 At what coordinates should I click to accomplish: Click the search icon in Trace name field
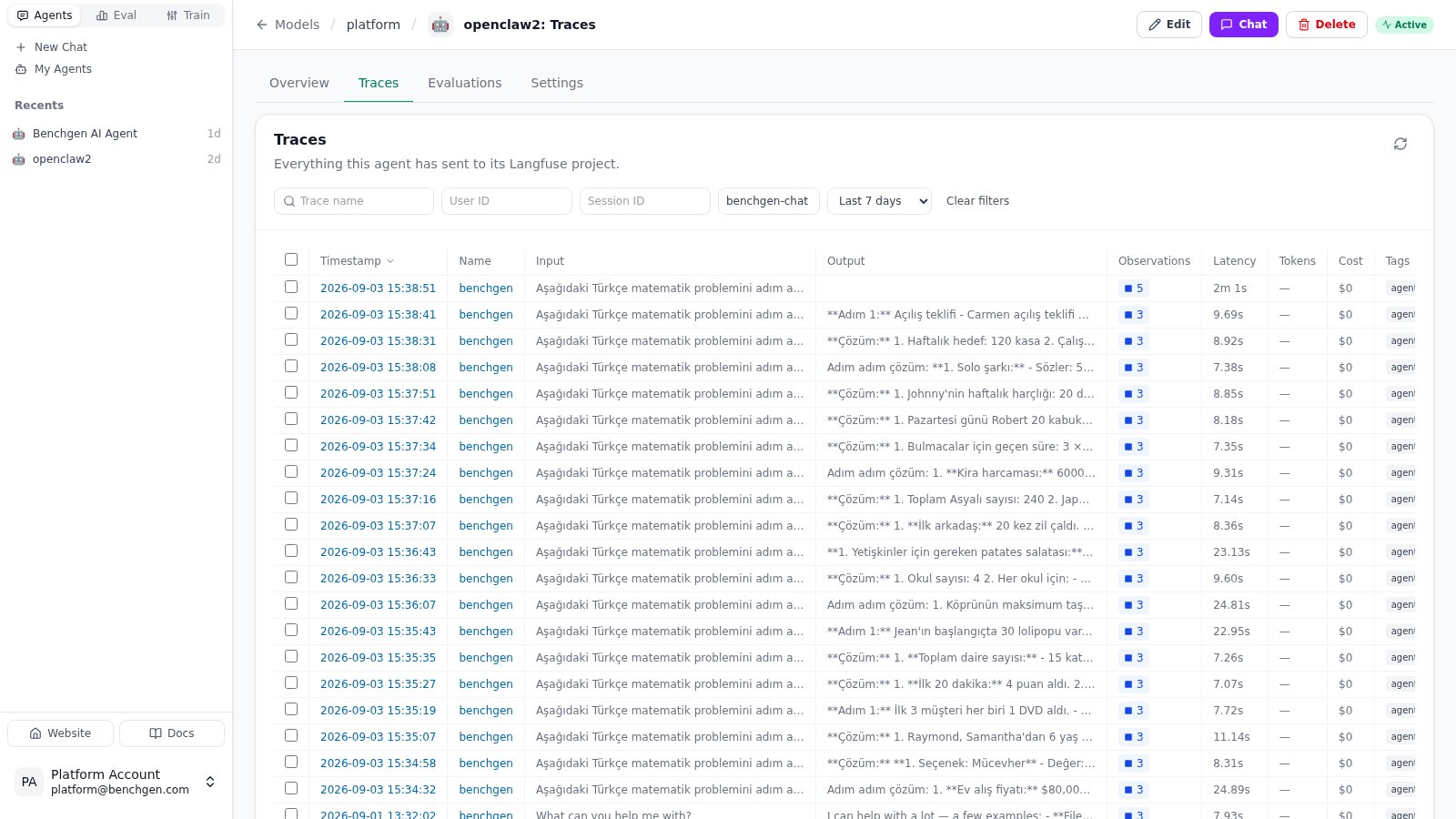point(289,201)
